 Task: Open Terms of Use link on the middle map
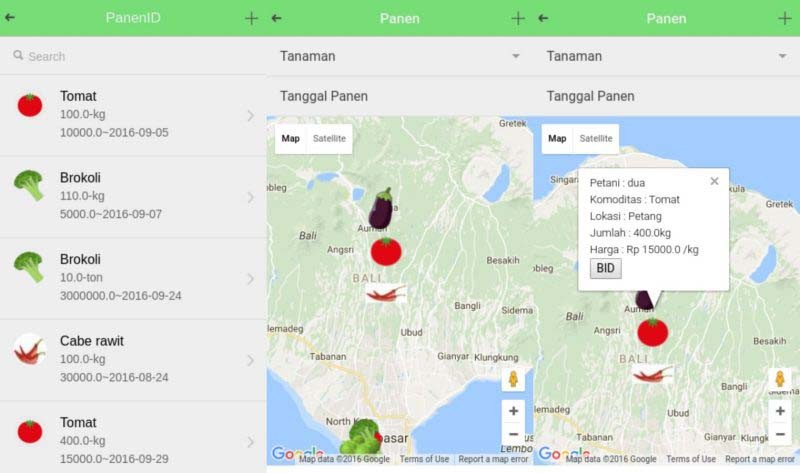tap(424, 459)
